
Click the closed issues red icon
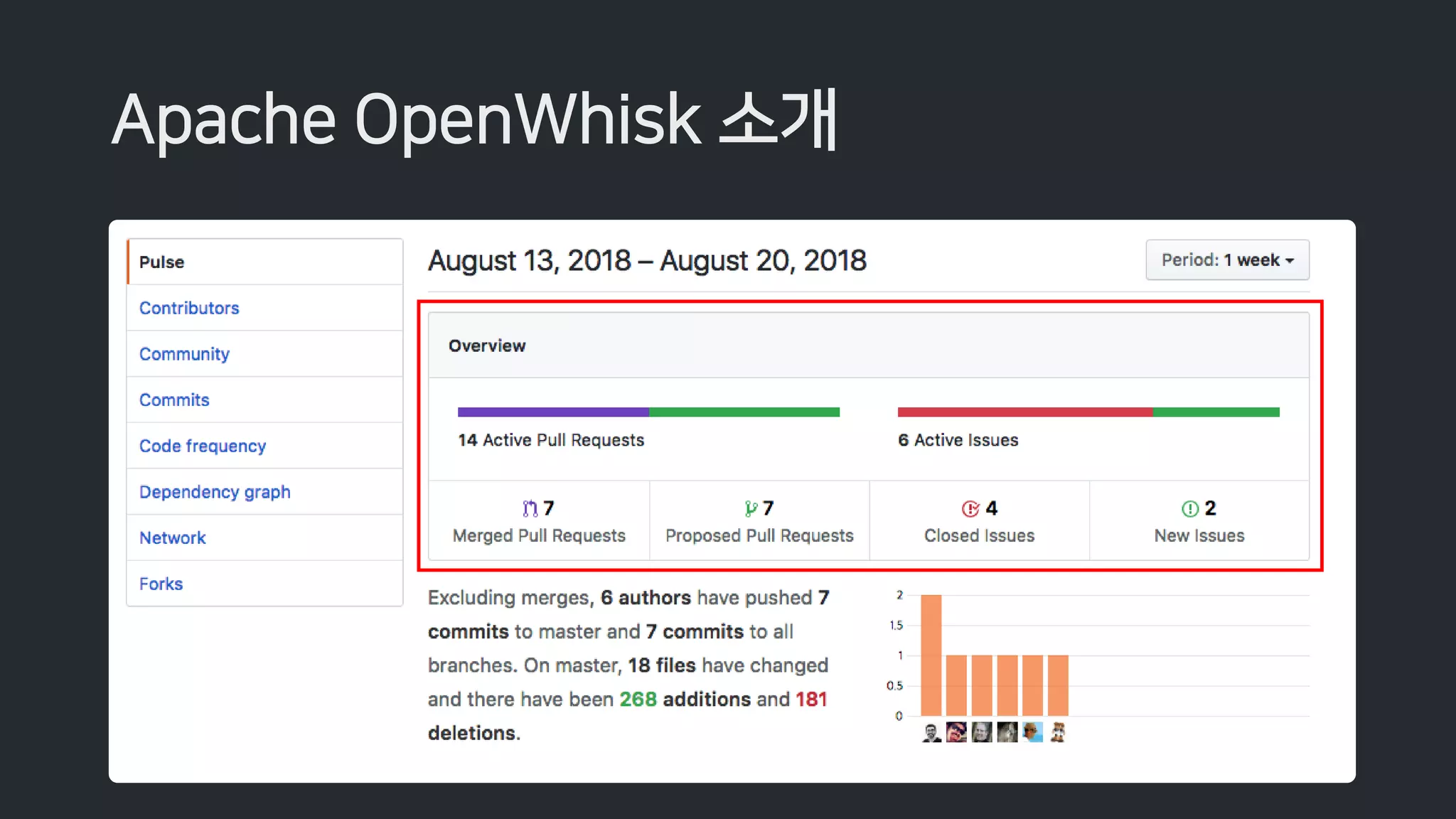[970, 508]
